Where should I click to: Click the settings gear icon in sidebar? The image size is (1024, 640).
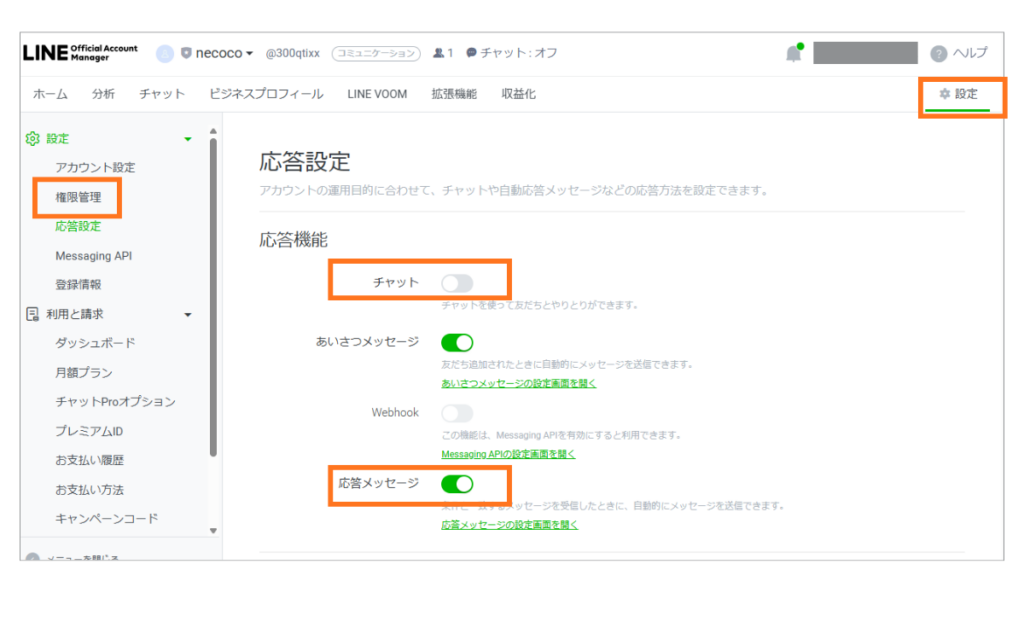pyautogui.click(x=33, y=139)
